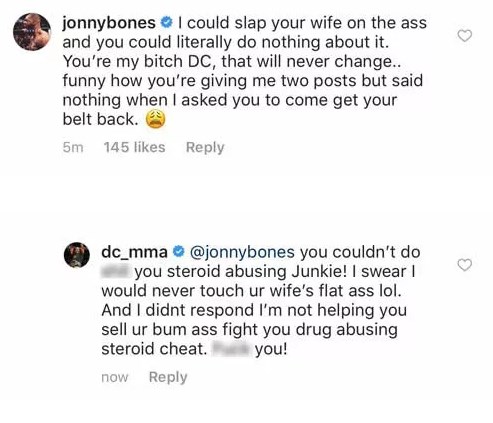Reply to the dc_mma comment

168,377
